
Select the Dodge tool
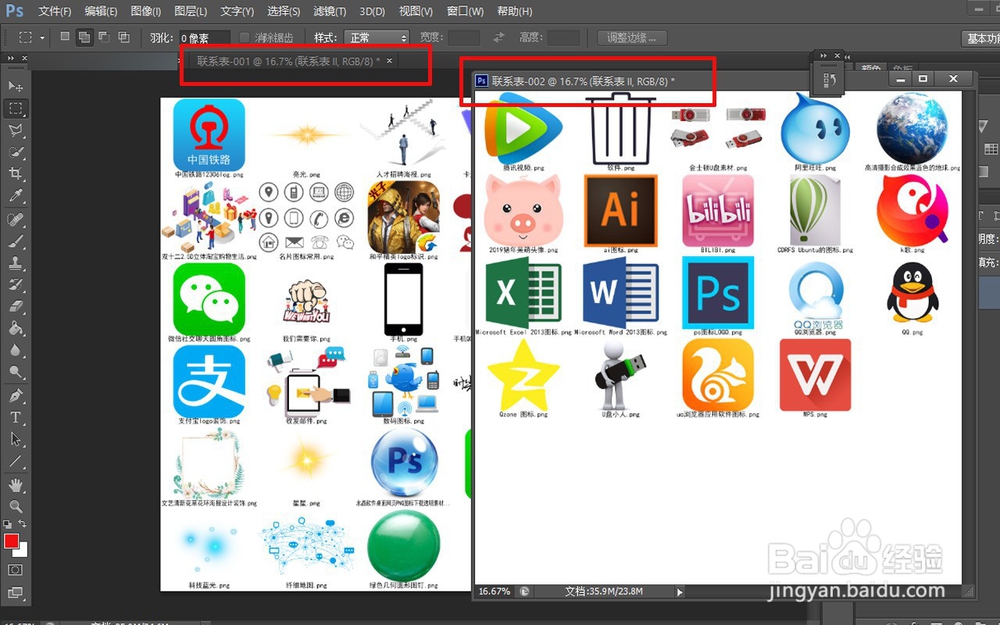click(15, 372)
